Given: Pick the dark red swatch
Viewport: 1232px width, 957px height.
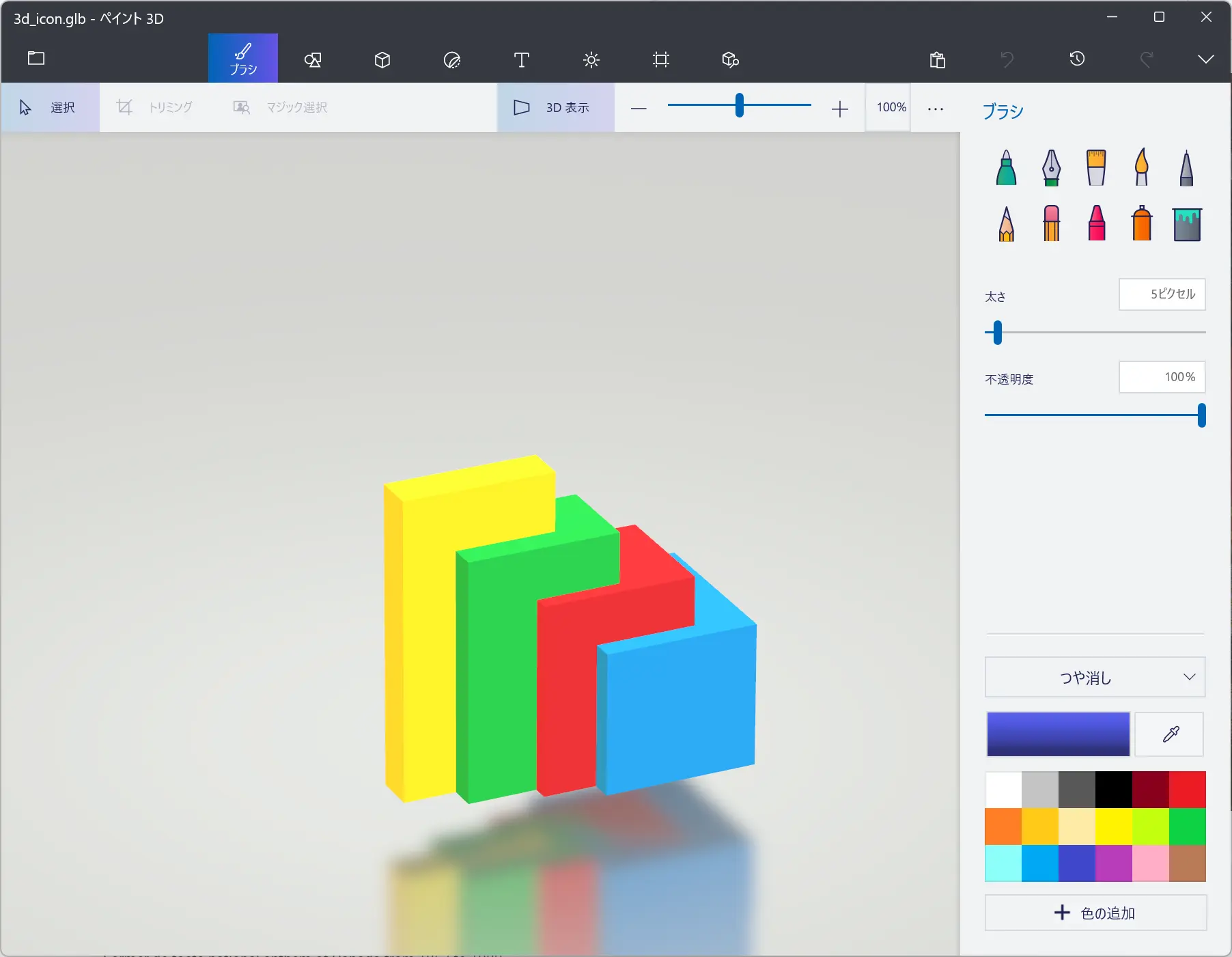Looking at the screenshot, I should [1151, 790].
